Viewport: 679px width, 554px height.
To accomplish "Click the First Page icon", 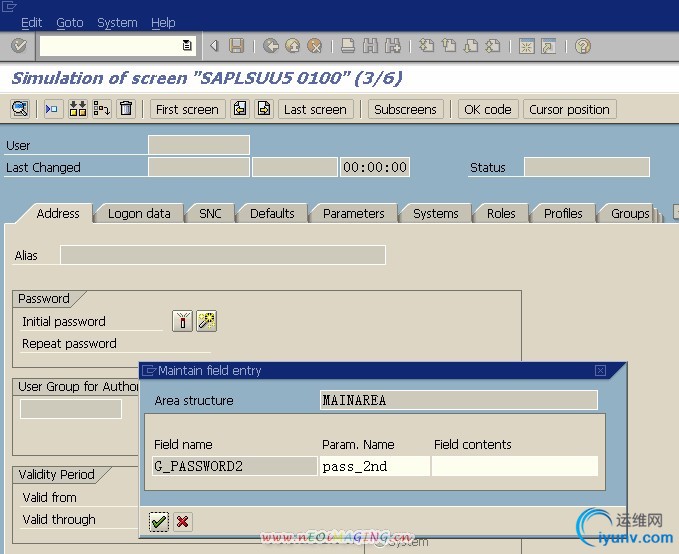I will [x=427, y=45].
